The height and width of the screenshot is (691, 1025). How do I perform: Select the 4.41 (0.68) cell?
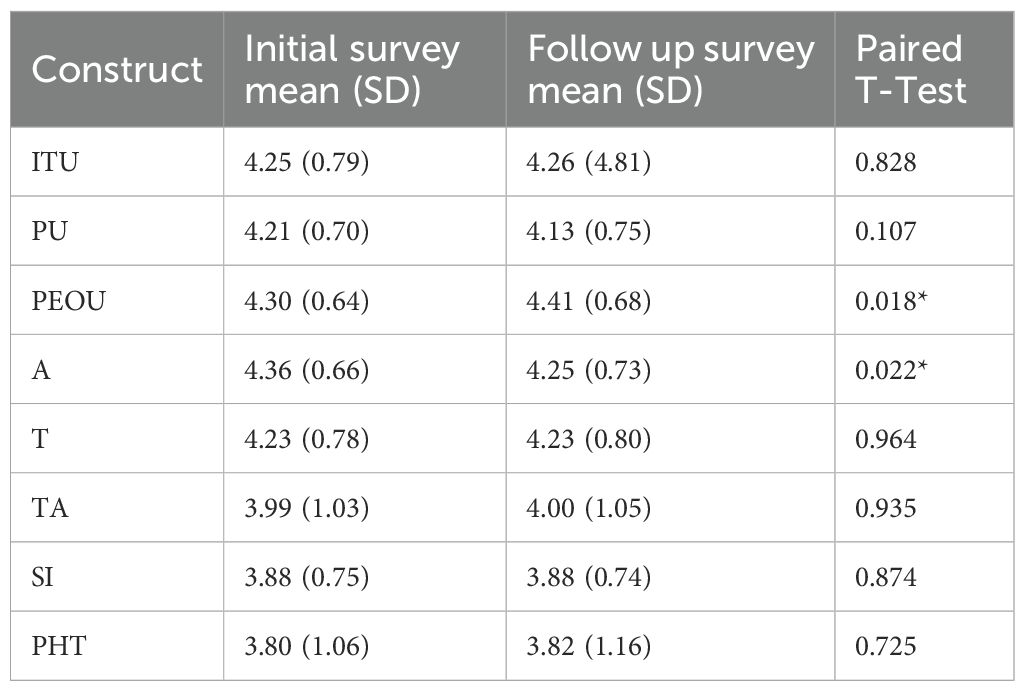(589, 300)
